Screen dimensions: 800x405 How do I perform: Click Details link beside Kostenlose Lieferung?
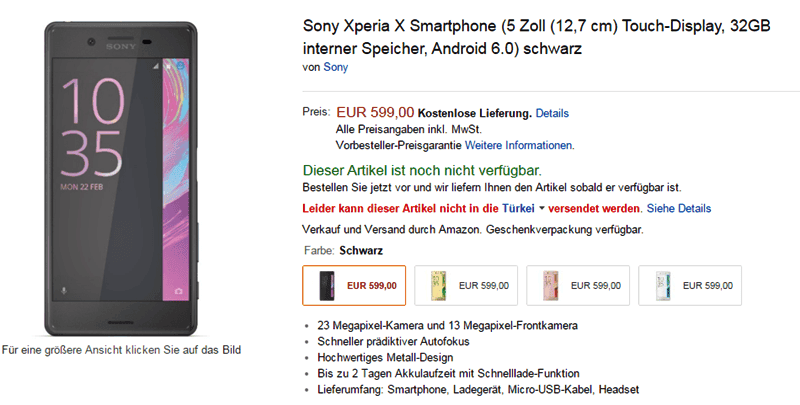[x=552, y=113]
